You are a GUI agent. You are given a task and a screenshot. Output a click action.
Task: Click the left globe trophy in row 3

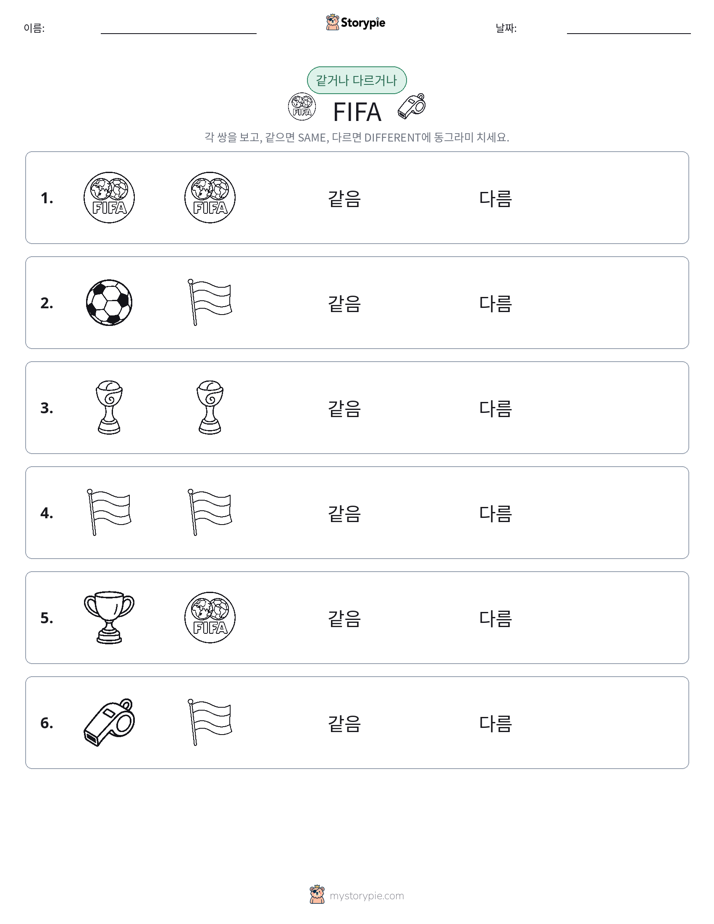click(x=109, y=407)
